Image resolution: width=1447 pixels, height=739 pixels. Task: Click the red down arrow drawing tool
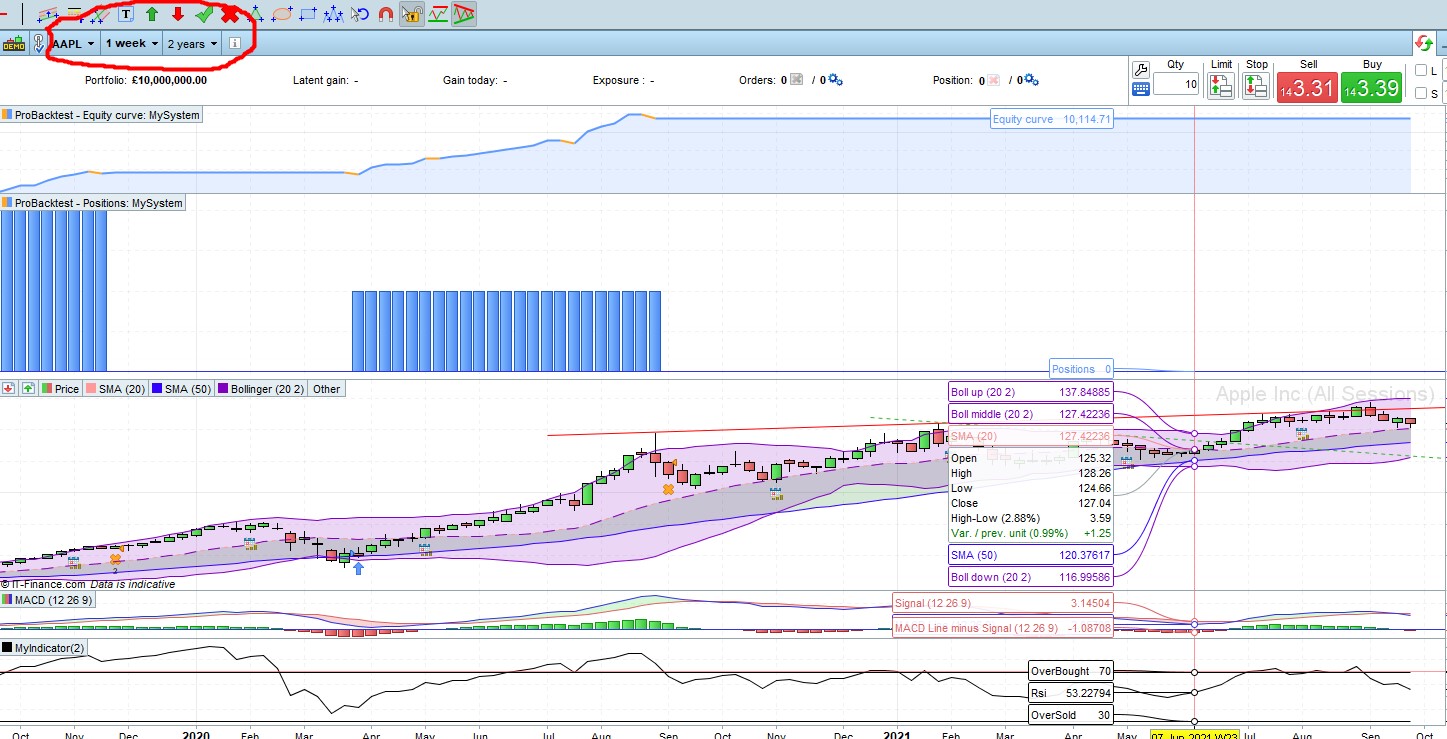178,14
